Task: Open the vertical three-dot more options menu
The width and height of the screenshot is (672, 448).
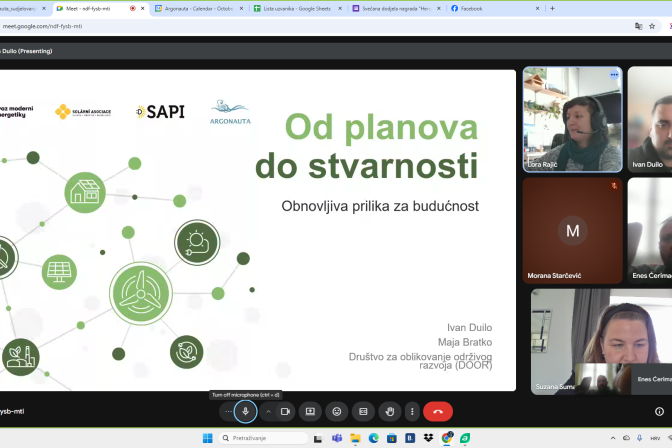Action: 412,412
